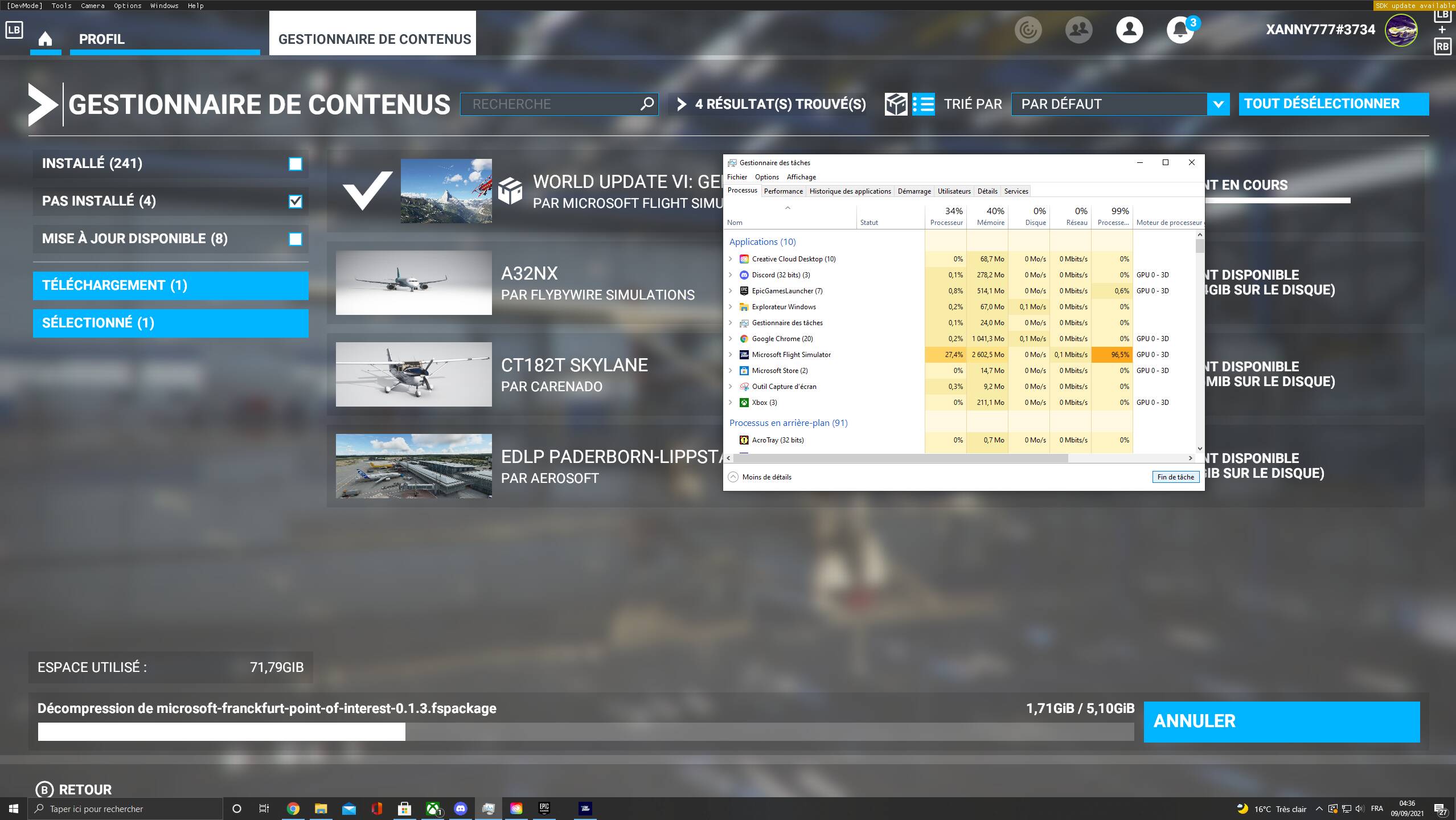The image size is (1456, 820).
Task: Expand Microsoft Flight Simulator process row
Action: pos(731,355)
